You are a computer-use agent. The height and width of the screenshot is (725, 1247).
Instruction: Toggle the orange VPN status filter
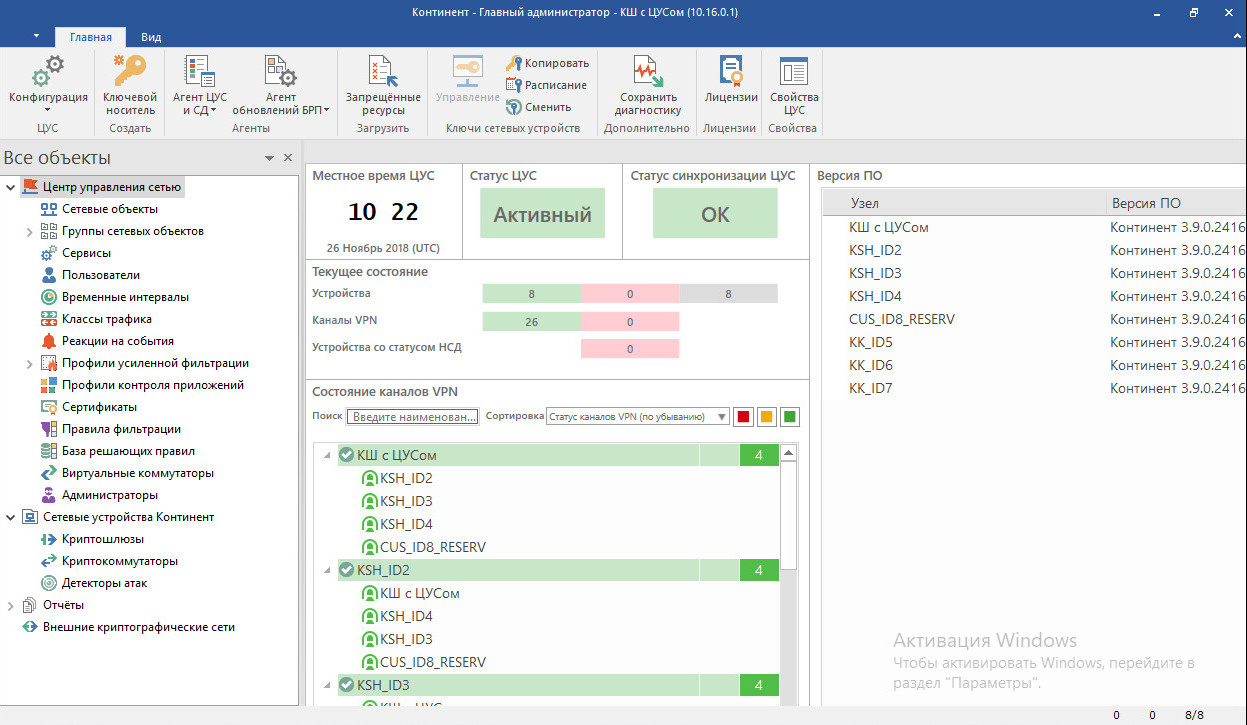(x=767, y=417)
